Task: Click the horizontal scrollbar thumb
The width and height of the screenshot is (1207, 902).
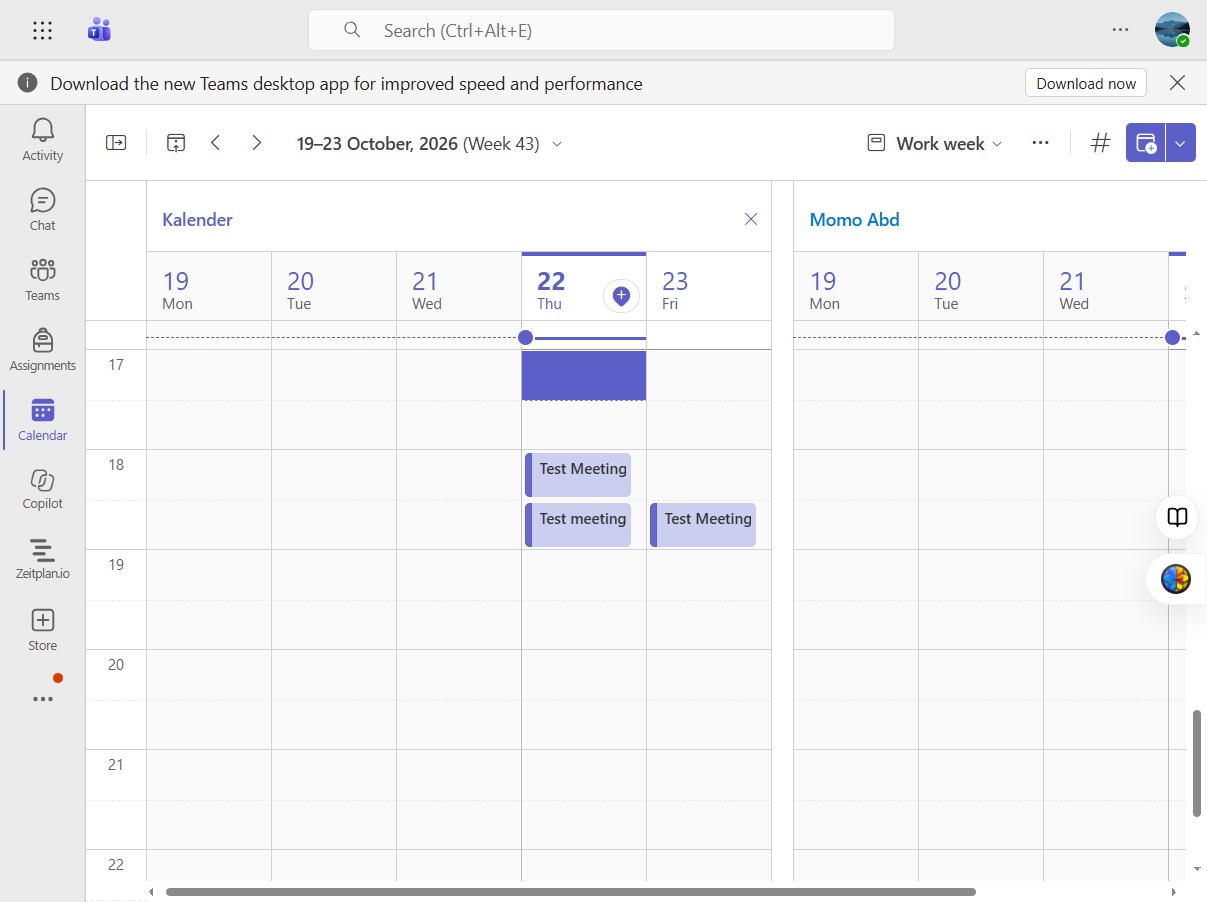Action: pyautogui.click(x=570, y=891)
